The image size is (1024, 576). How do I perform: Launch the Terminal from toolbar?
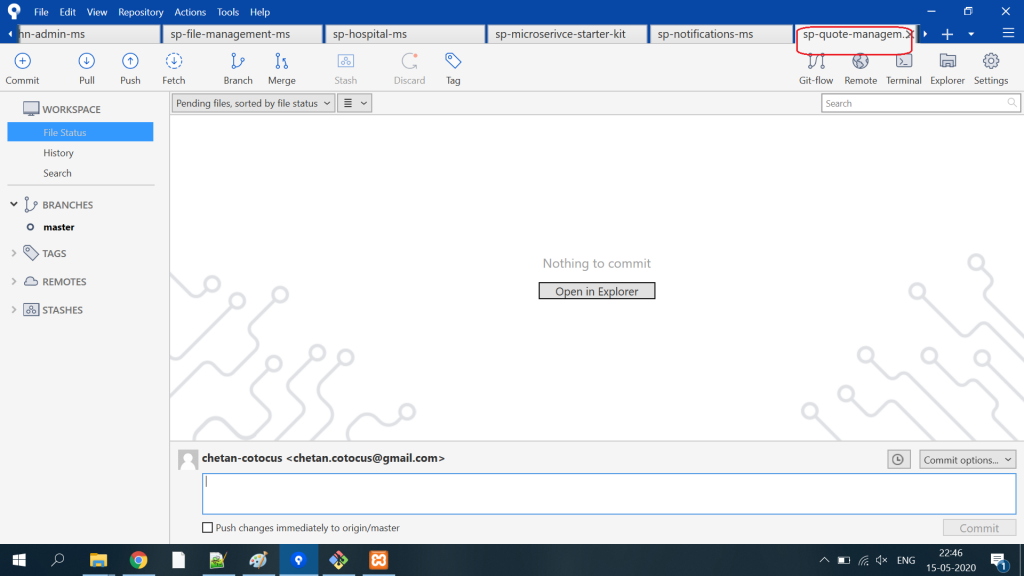(904, 61)
